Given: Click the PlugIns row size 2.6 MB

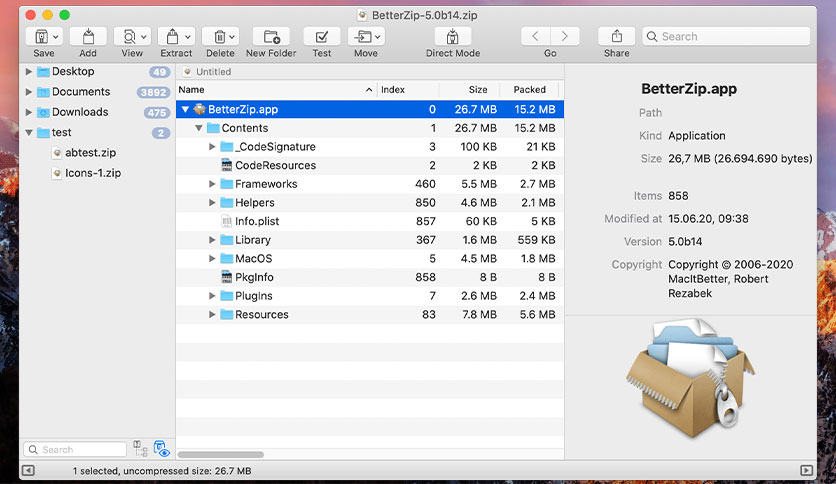Looking at the screenshot, I should pyautogui.click(x=479, y=296).
